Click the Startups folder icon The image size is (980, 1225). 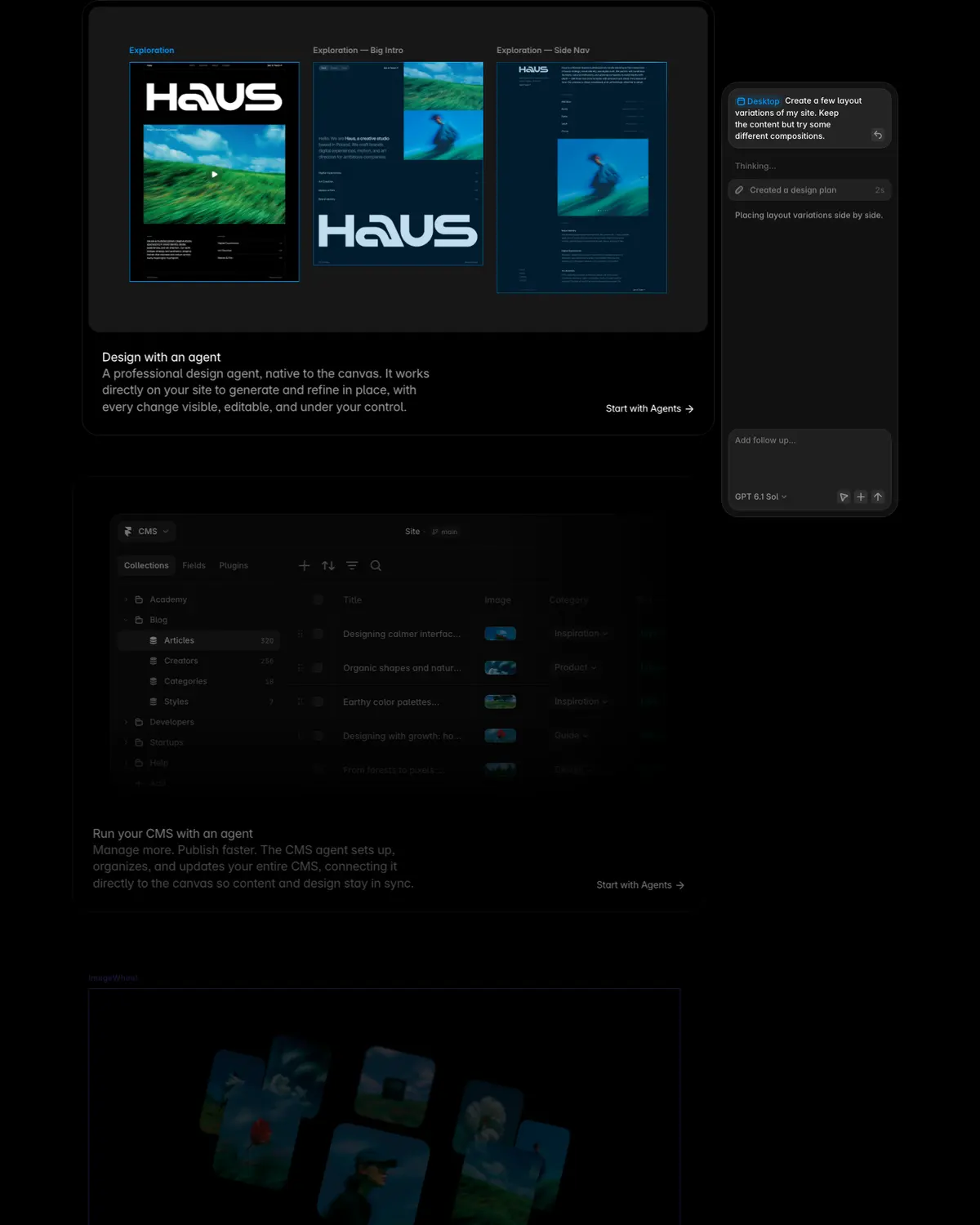pyautogui.click(x=139, y=742)
